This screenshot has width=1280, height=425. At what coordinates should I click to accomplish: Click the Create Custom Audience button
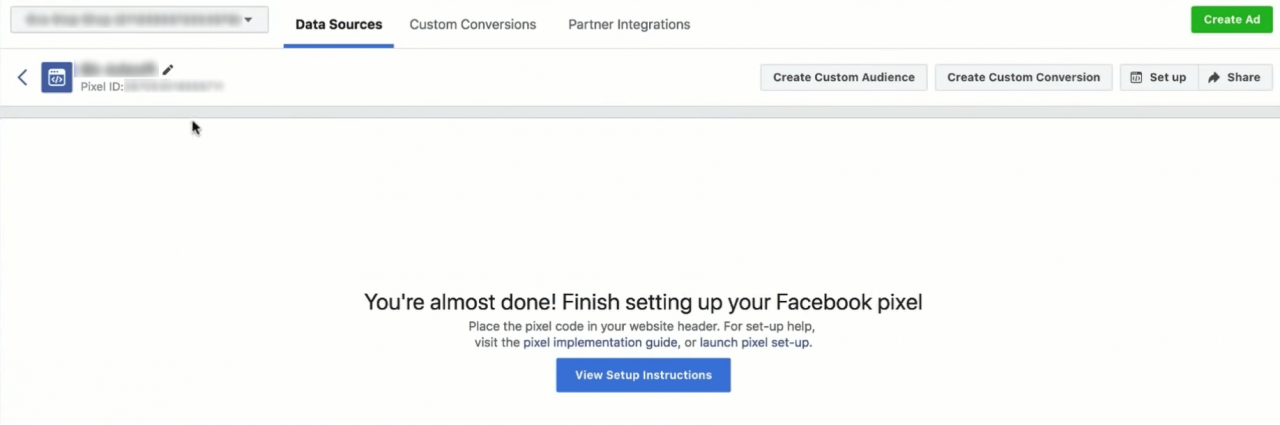[x=843, y=77]
